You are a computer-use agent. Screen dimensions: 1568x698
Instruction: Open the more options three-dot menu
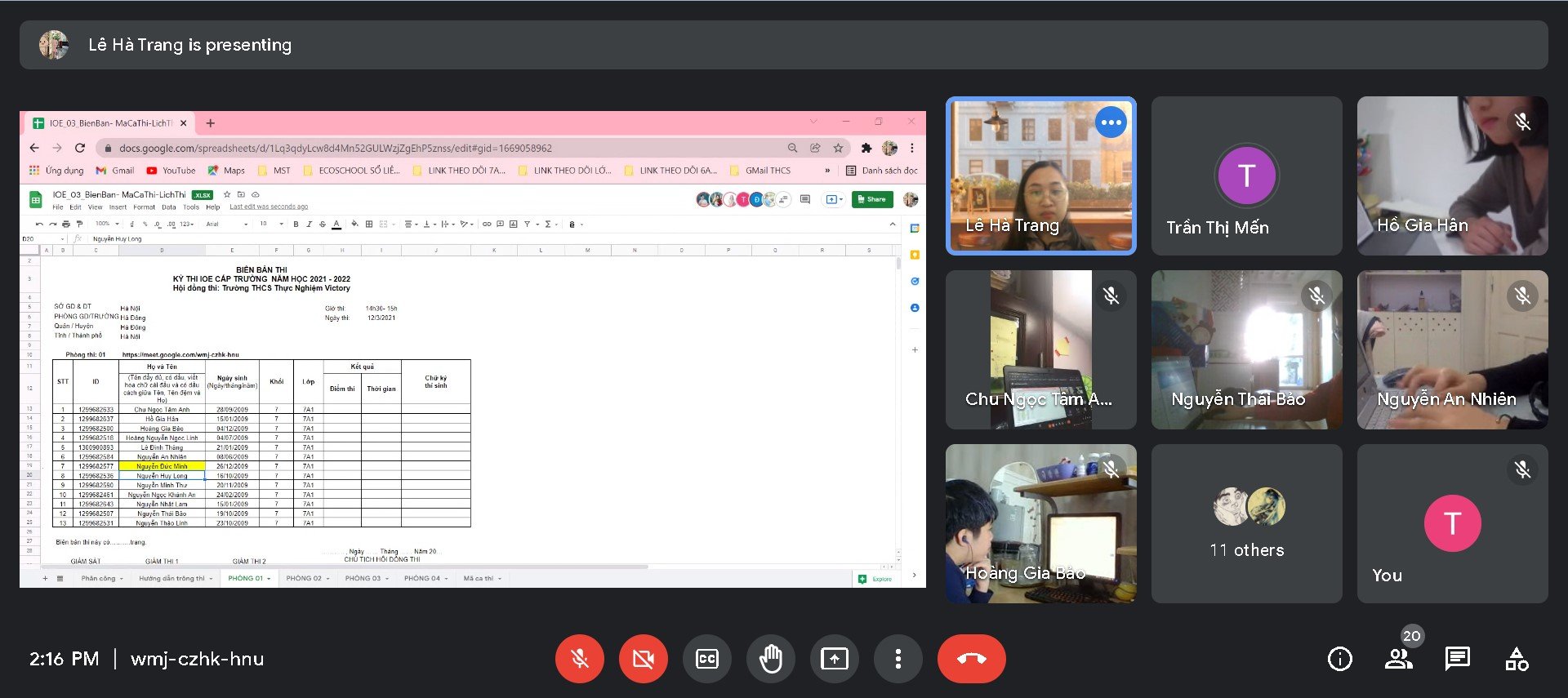pyautogui.click(x=898, y=659)
